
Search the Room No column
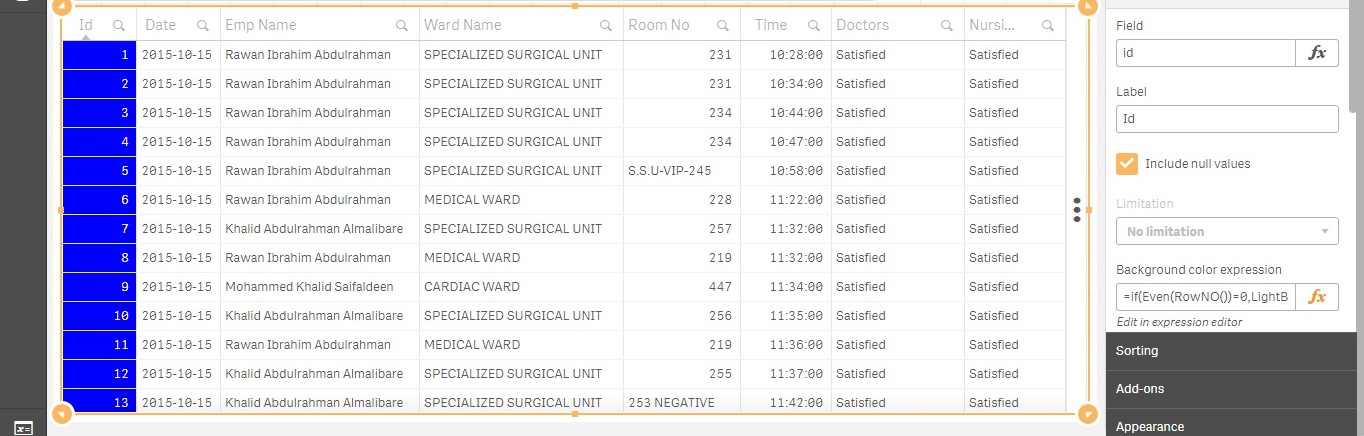pos(723,25)
